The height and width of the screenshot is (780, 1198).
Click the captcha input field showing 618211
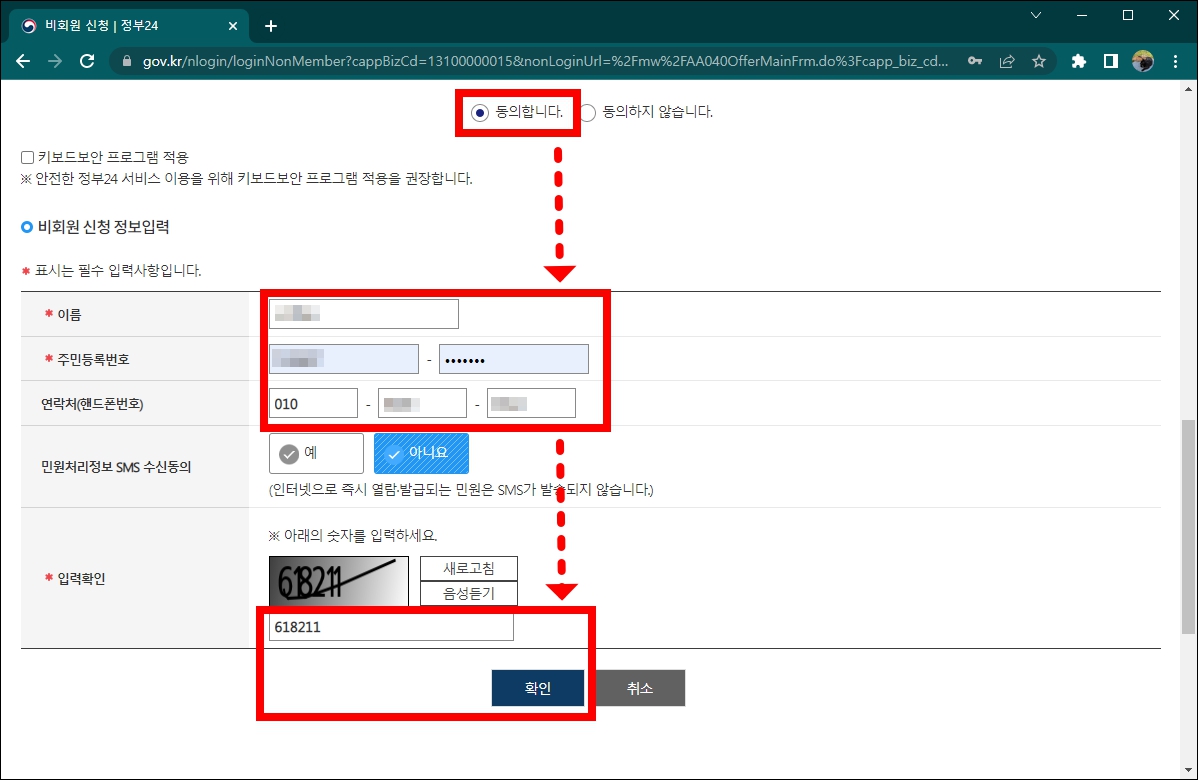coord(390,627)
